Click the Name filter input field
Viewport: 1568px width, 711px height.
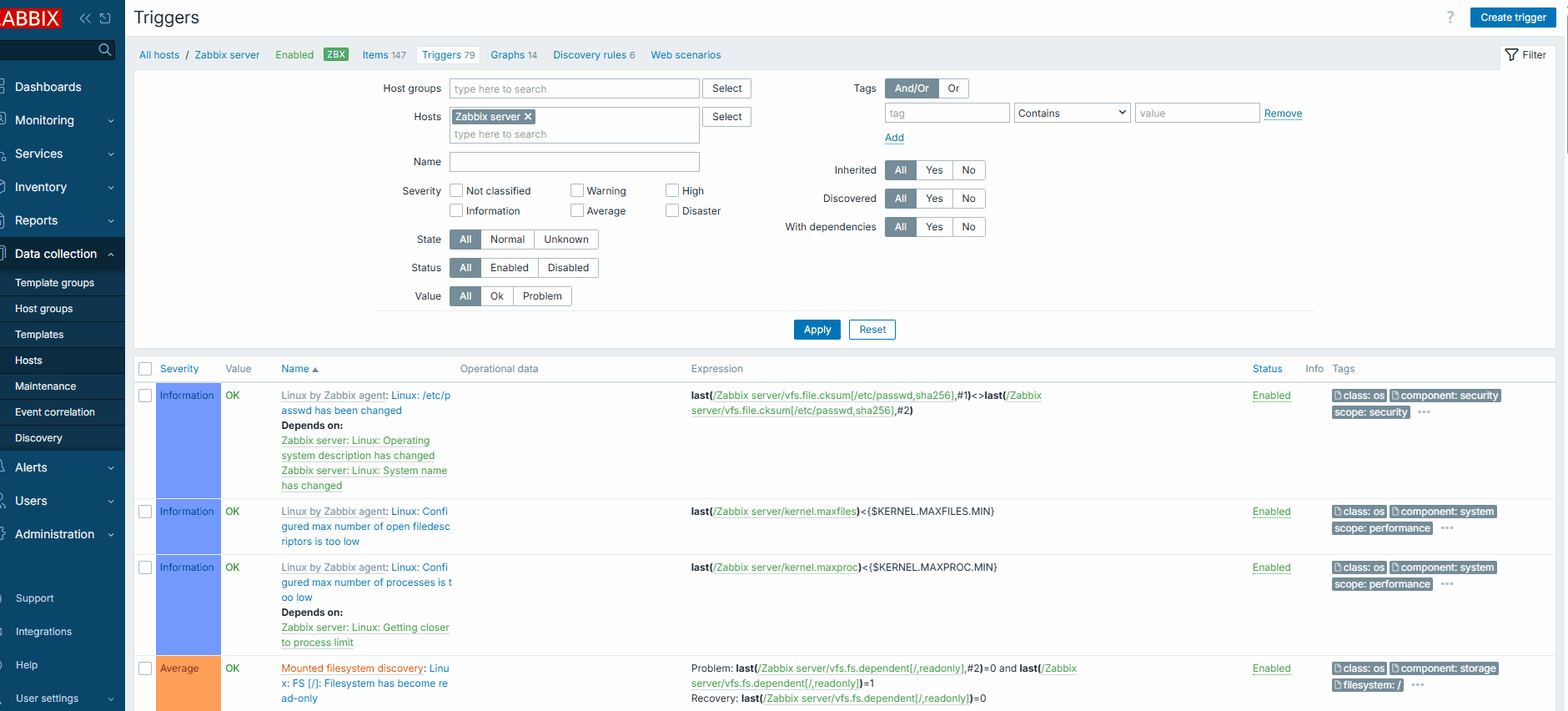point(574,162)
